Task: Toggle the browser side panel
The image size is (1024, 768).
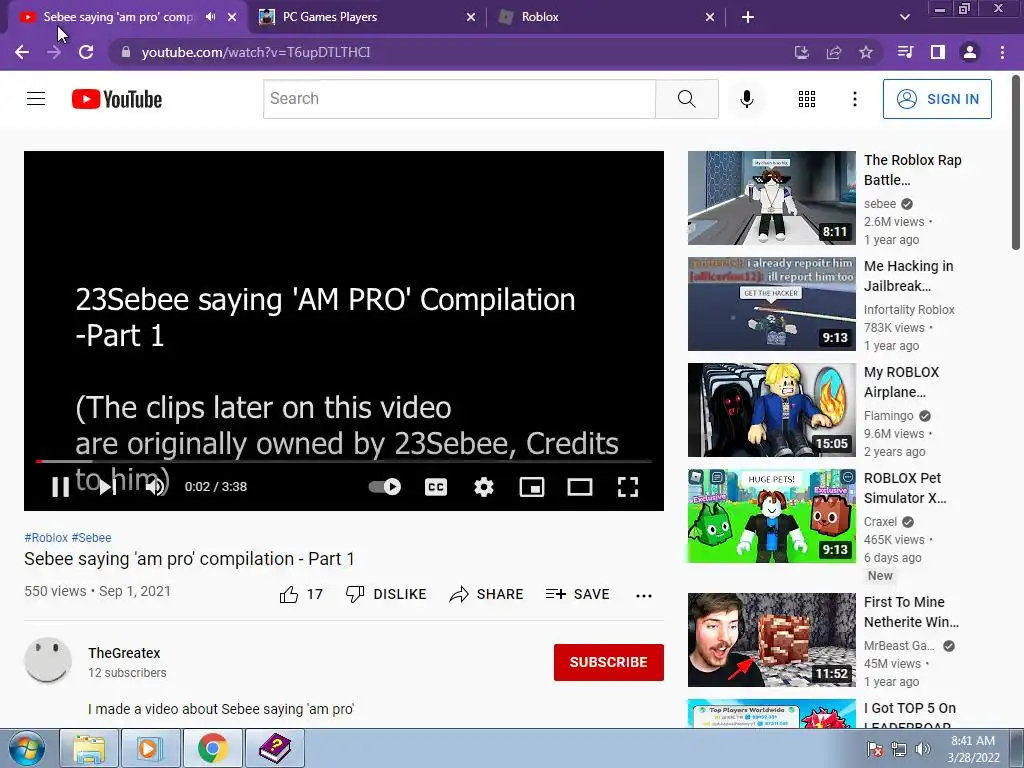Action: (938, 52)
